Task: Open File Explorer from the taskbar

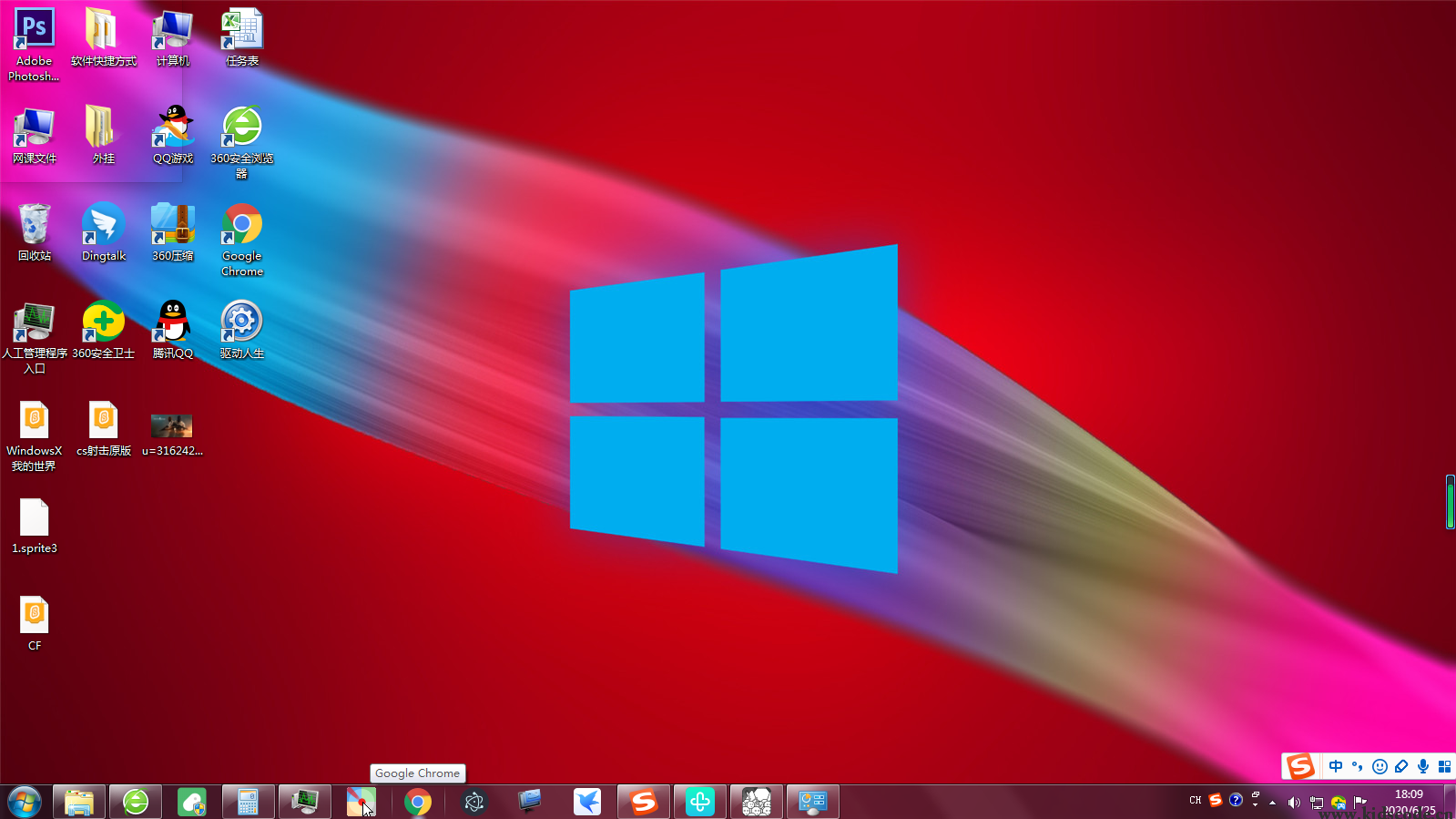Action: point(79,802)
